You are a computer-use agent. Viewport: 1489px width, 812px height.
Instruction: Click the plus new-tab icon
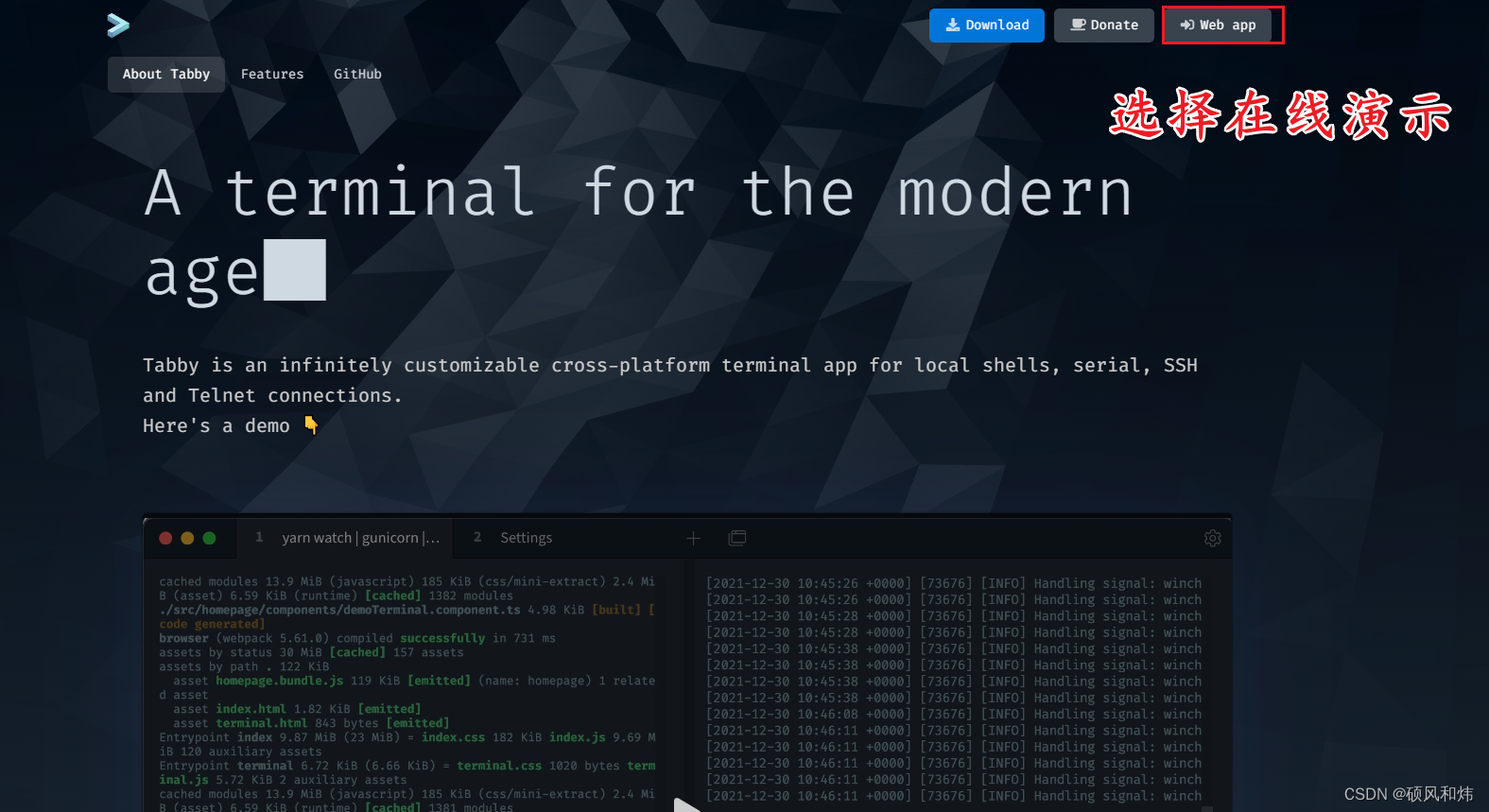point(693,538)
